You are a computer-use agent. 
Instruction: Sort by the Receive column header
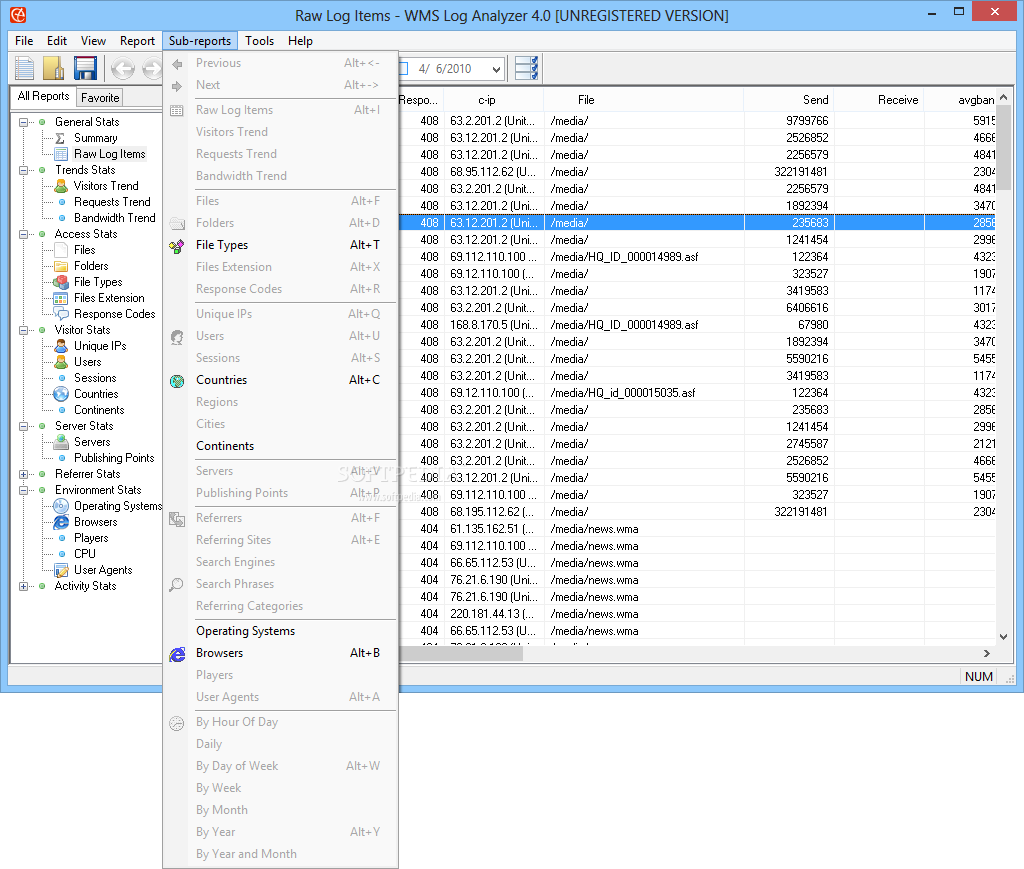pos(879,100)
